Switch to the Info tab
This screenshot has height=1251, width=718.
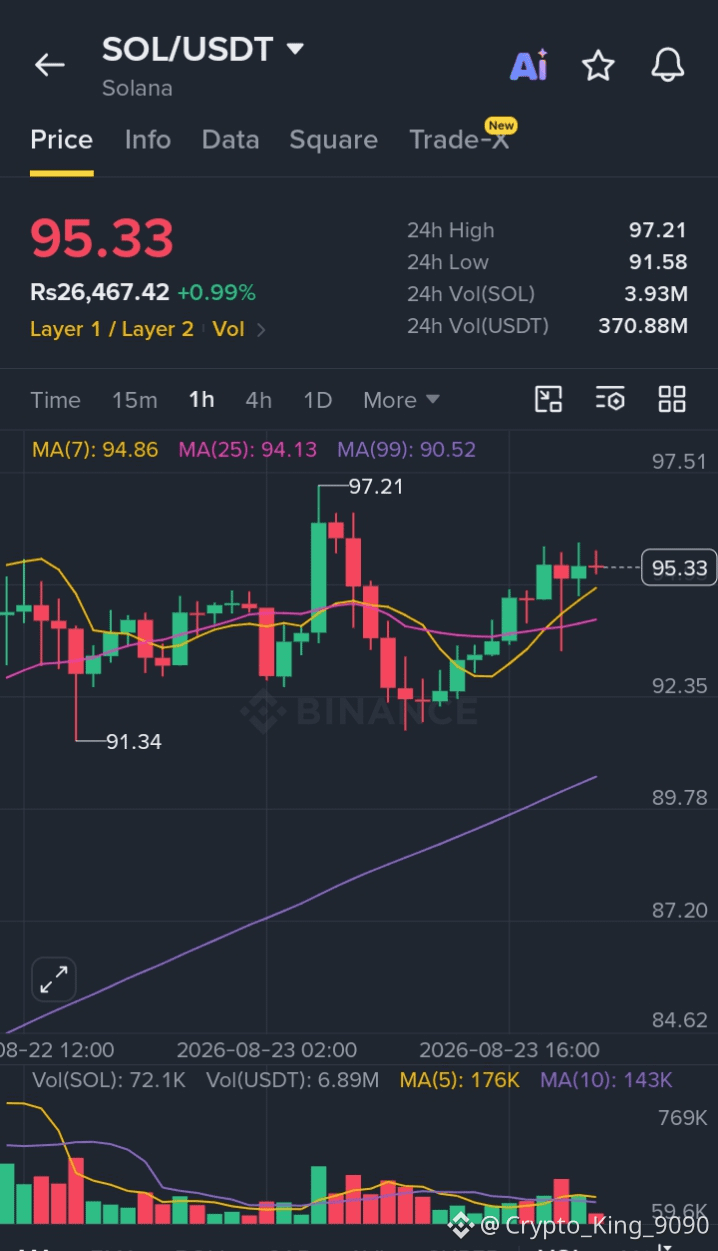[148, 140]
